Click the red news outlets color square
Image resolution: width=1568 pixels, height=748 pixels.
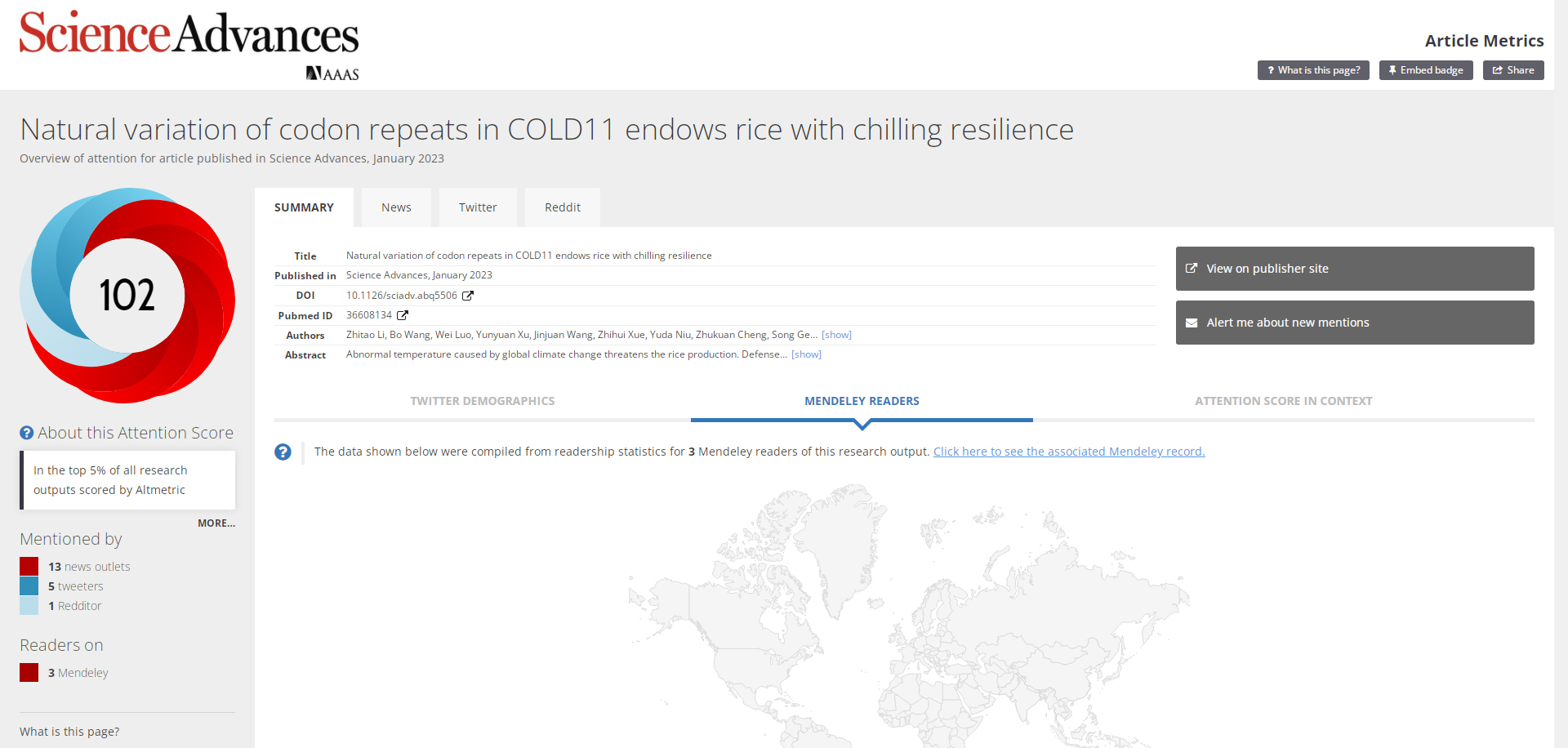click(29, 566)
